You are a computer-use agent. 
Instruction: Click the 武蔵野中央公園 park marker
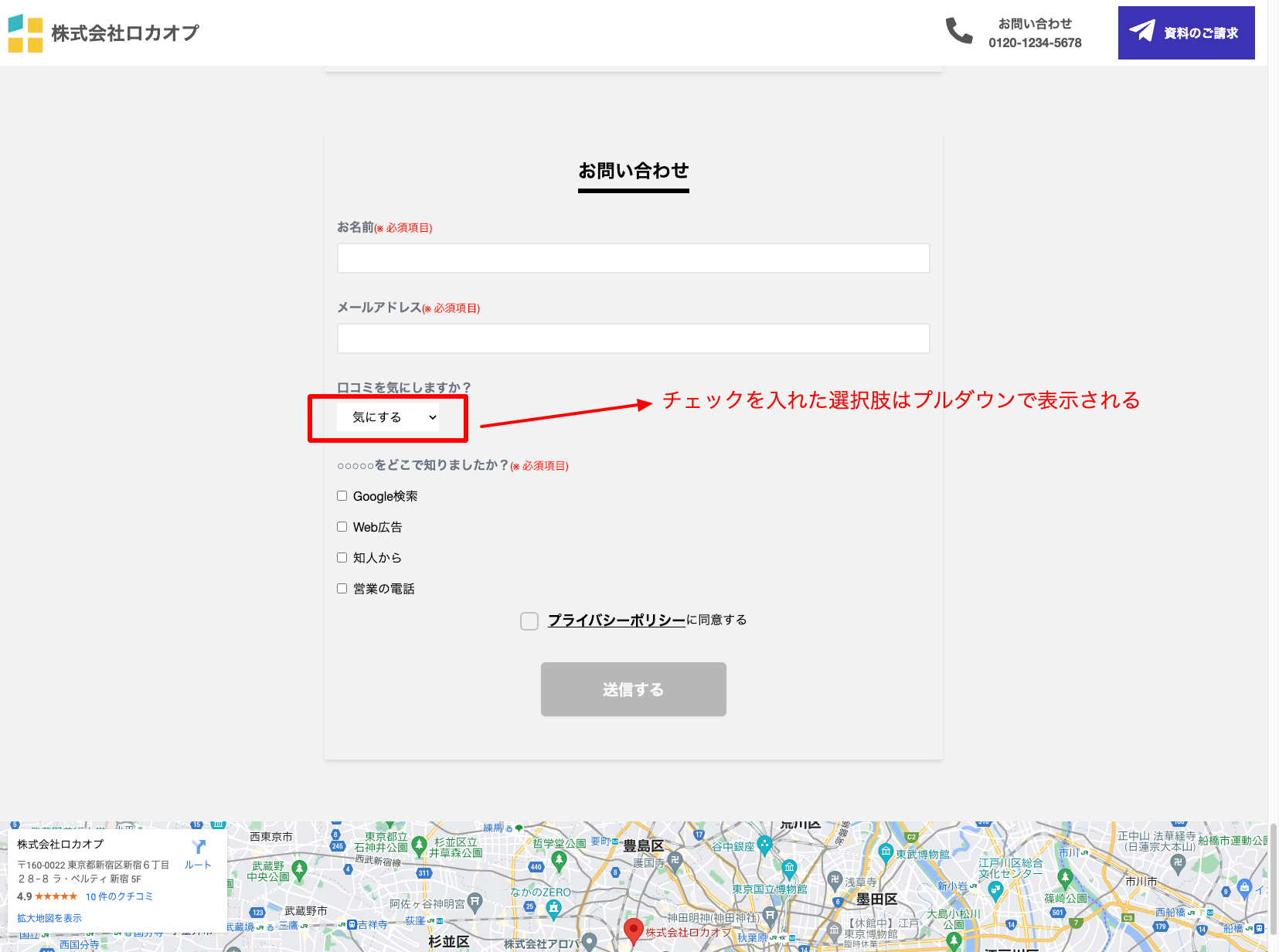pyautogui.click(x=300, y=869)
